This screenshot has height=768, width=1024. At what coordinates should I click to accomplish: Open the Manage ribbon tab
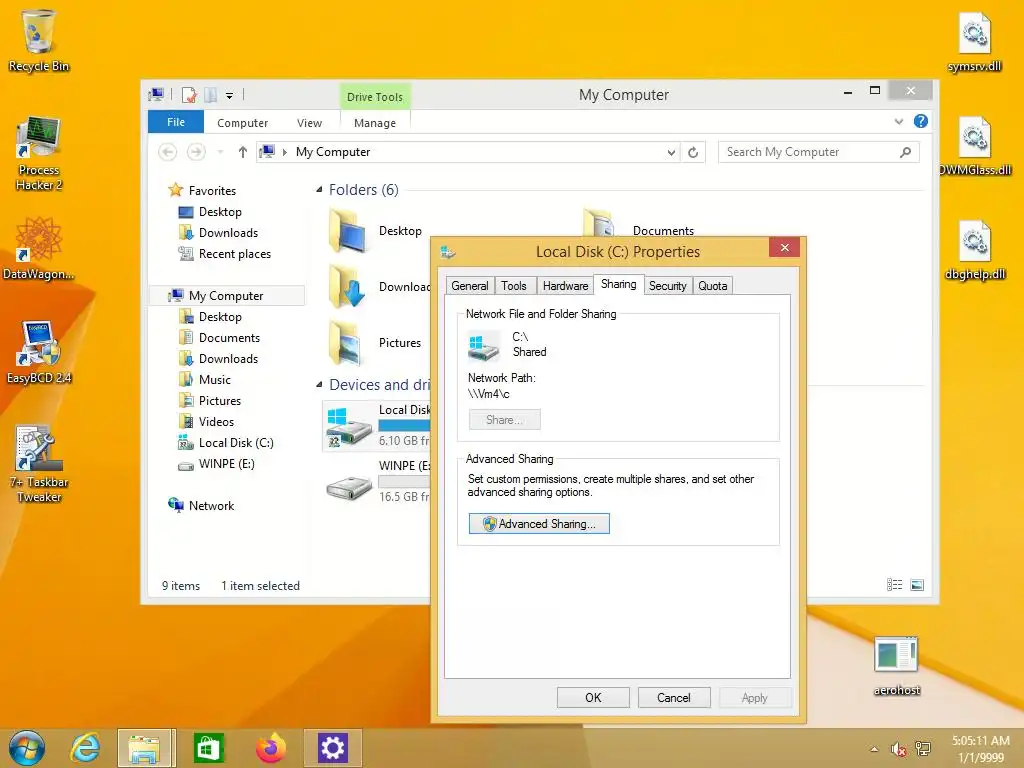coord(375,123)
